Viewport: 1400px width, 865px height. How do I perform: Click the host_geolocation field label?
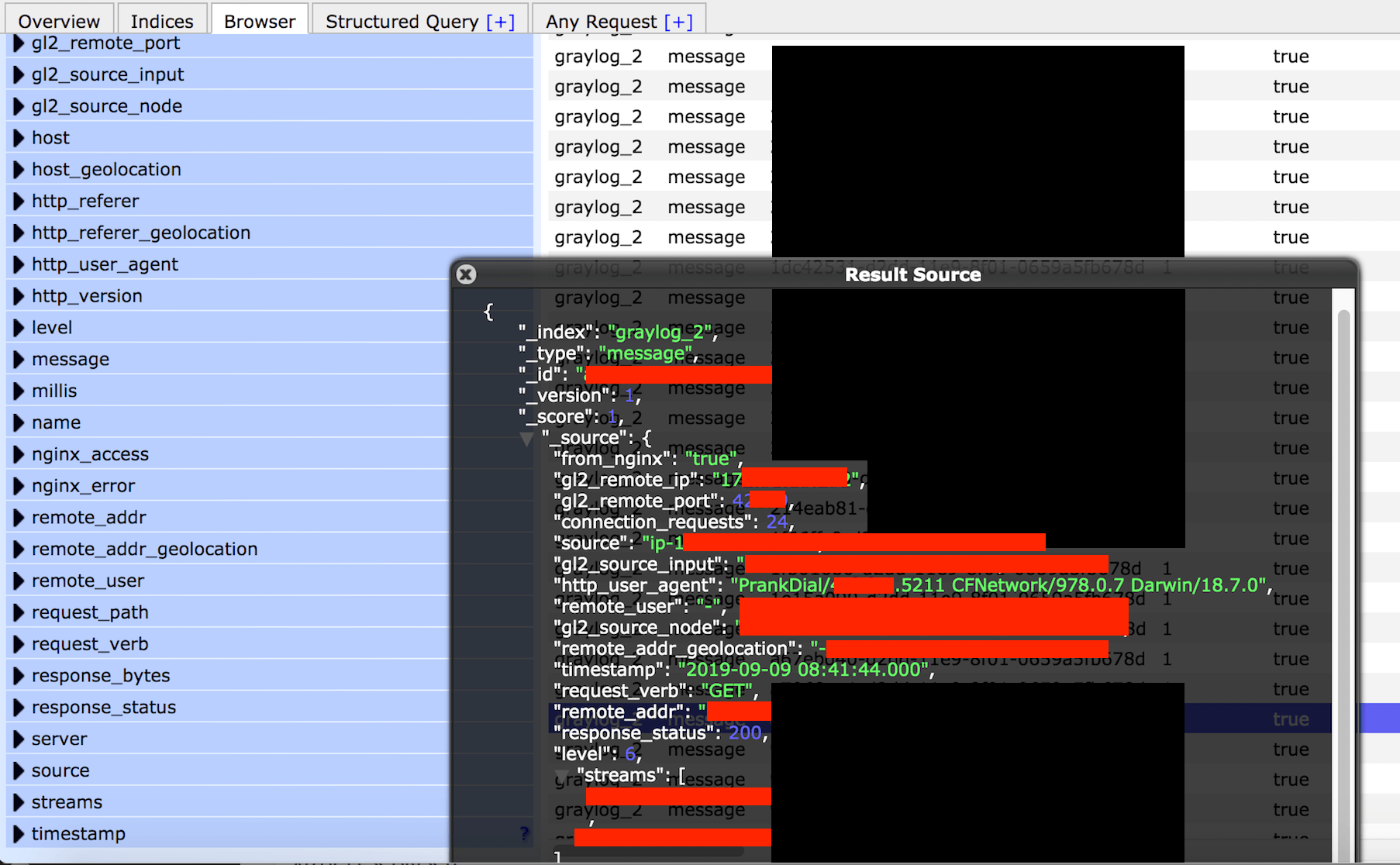point(106,170)
